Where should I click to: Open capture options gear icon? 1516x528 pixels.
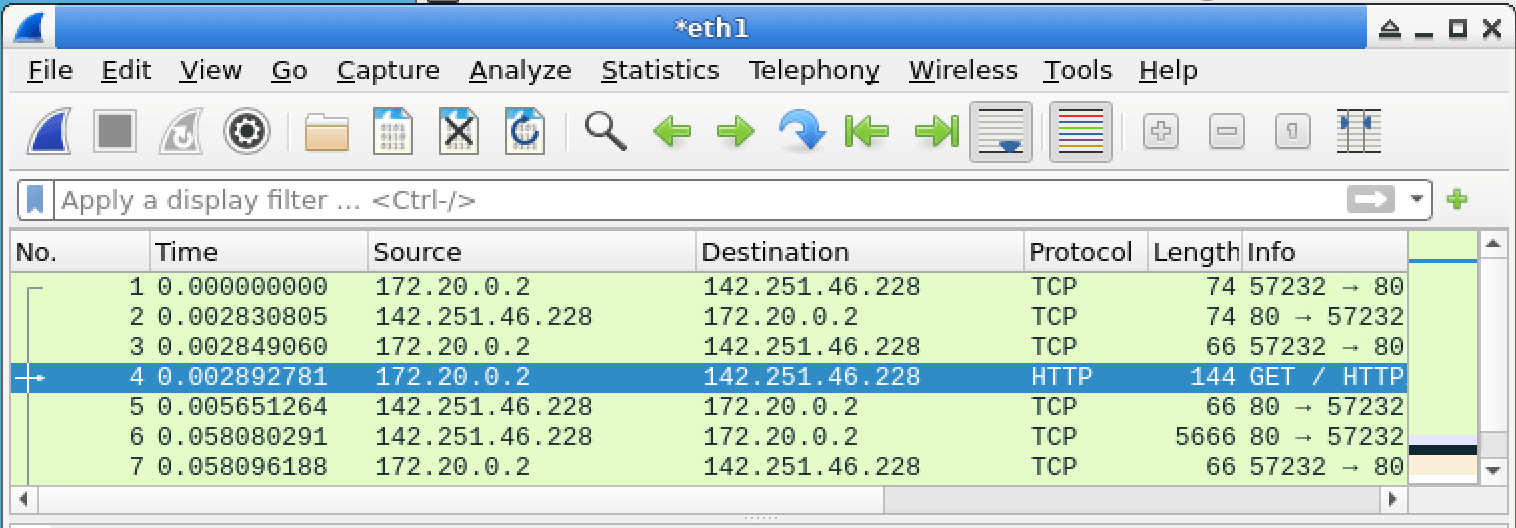pyautogui.click(x=246, y=131)
